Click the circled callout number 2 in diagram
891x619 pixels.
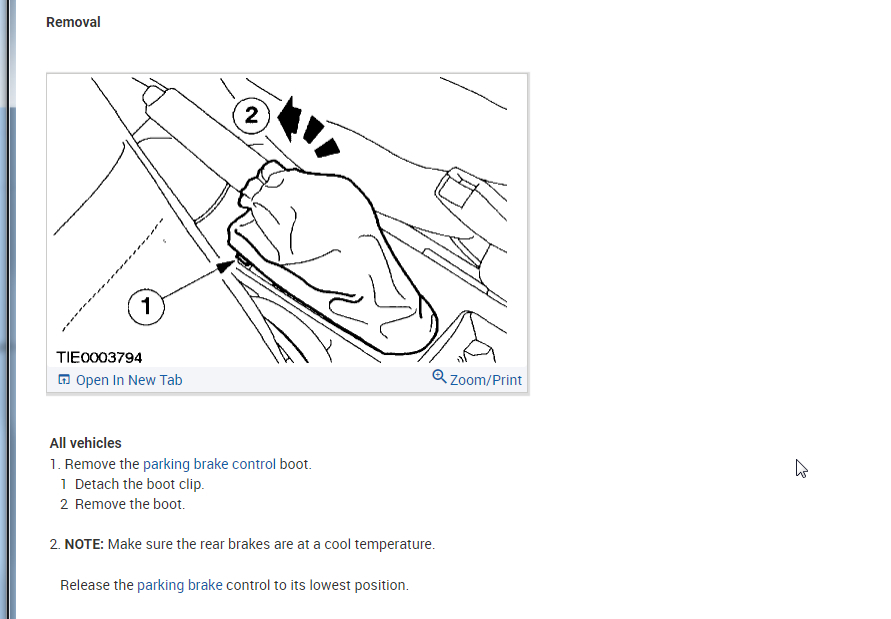tap(251, 115)
